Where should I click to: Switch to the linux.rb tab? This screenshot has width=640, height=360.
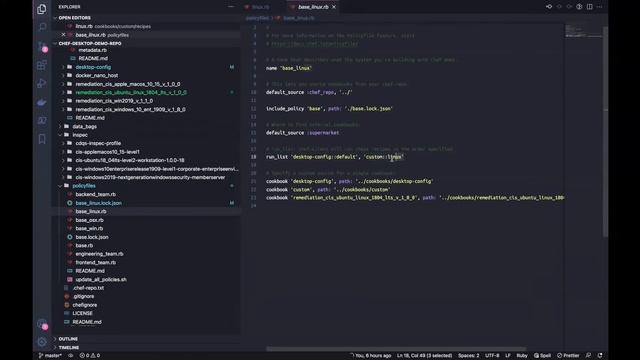coord(260,7)
